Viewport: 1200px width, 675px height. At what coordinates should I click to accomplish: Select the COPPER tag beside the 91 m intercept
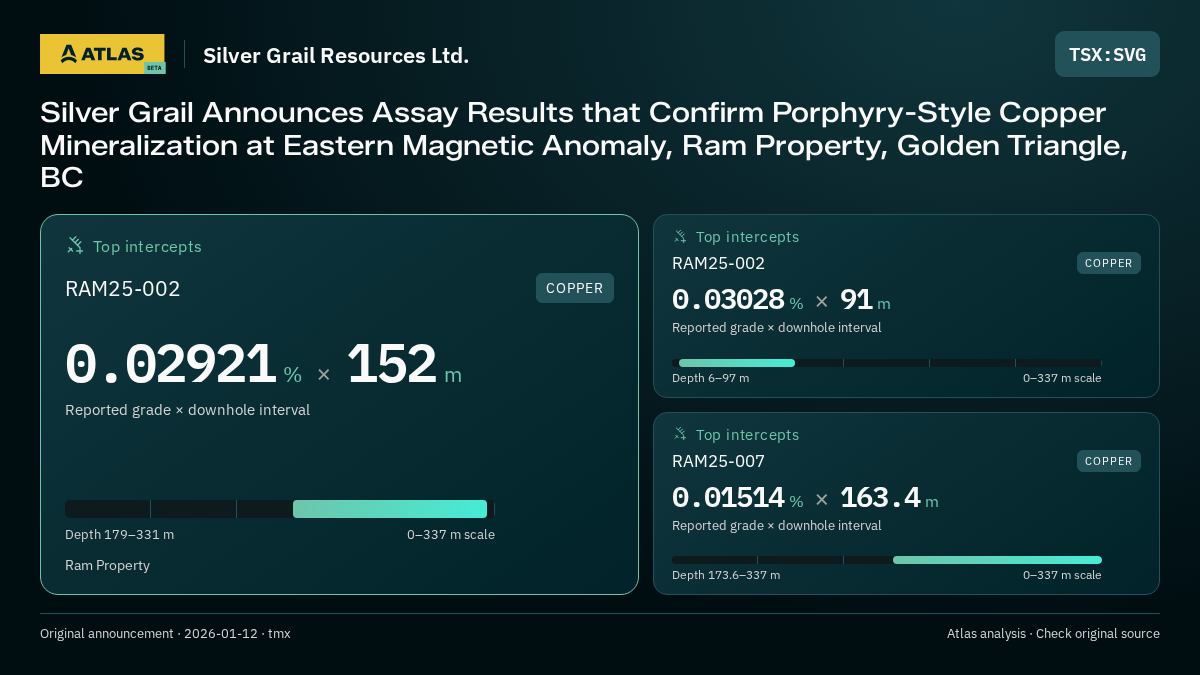[1109, 263]
